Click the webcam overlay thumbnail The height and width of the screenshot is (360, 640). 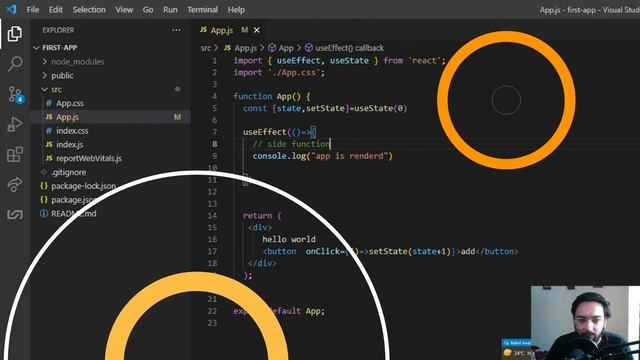point(585,322)
